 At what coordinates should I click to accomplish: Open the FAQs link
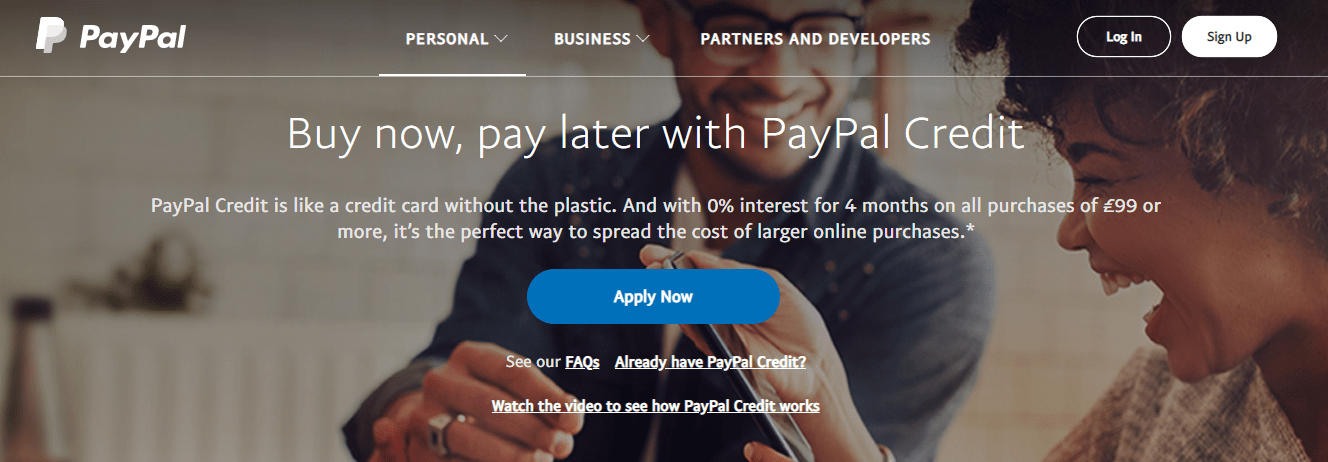tap(582, 362)
